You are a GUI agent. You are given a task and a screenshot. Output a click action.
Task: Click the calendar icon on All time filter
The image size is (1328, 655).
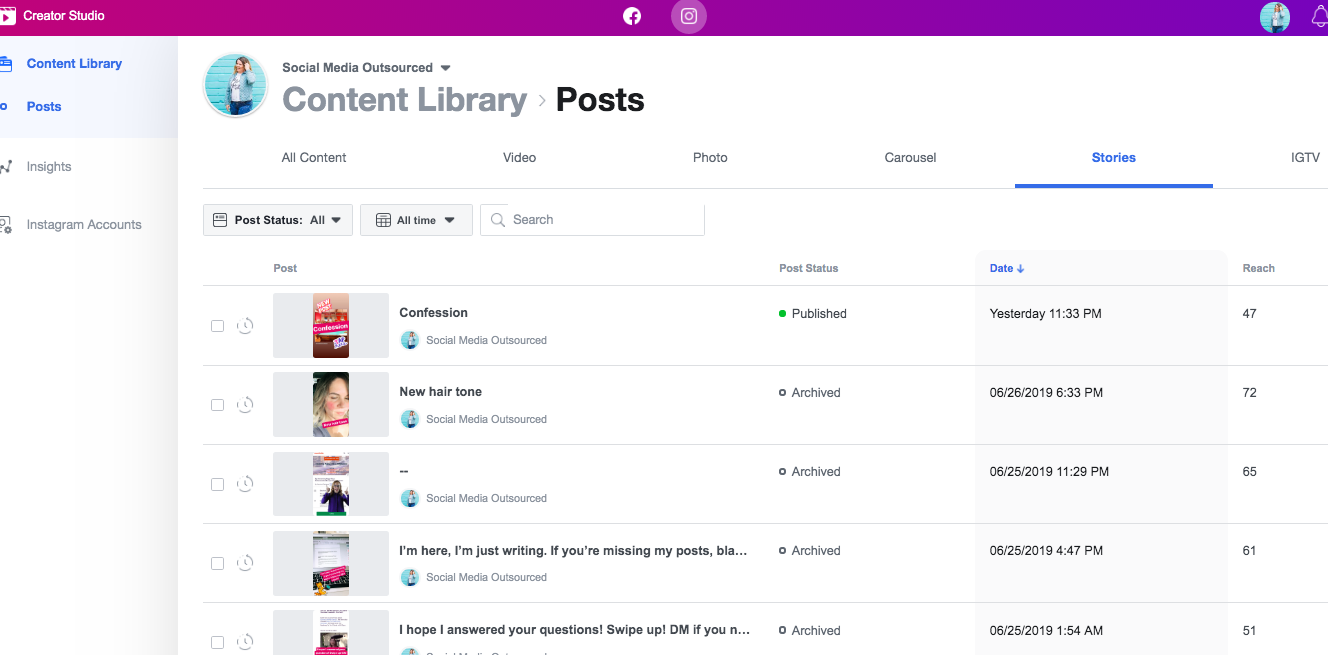pos(383,220)
